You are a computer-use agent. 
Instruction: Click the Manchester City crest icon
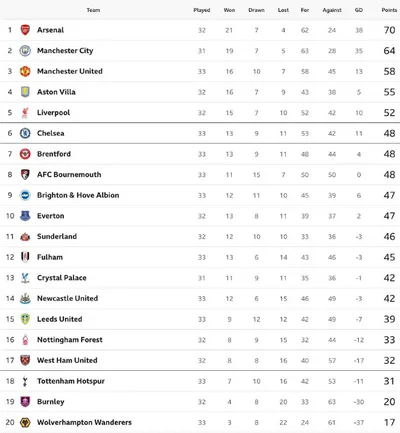coord(25,51)
